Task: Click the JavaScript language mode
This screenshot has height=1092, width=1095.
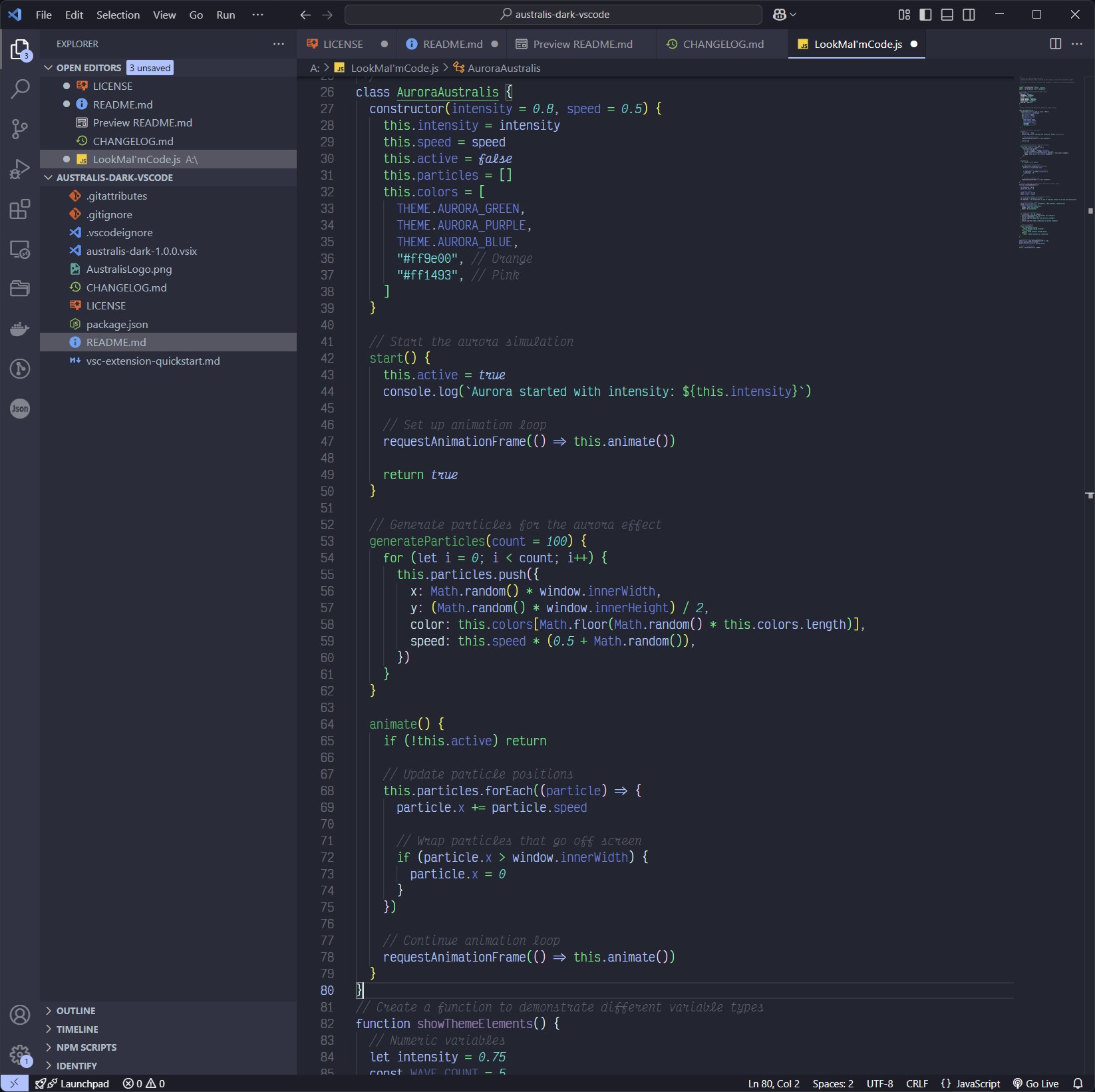Action: pos(971,1084)
